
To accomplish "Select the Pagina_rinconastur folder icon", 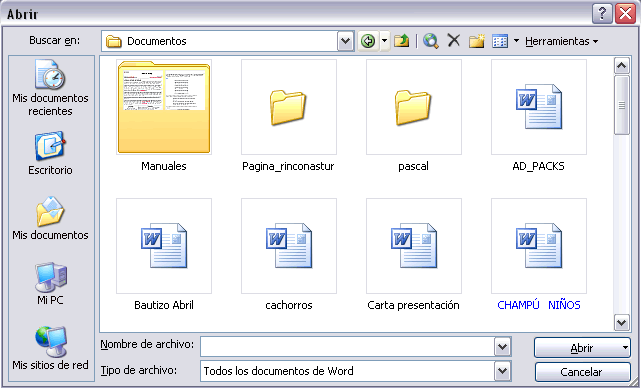I will click(x=289, y=107).
